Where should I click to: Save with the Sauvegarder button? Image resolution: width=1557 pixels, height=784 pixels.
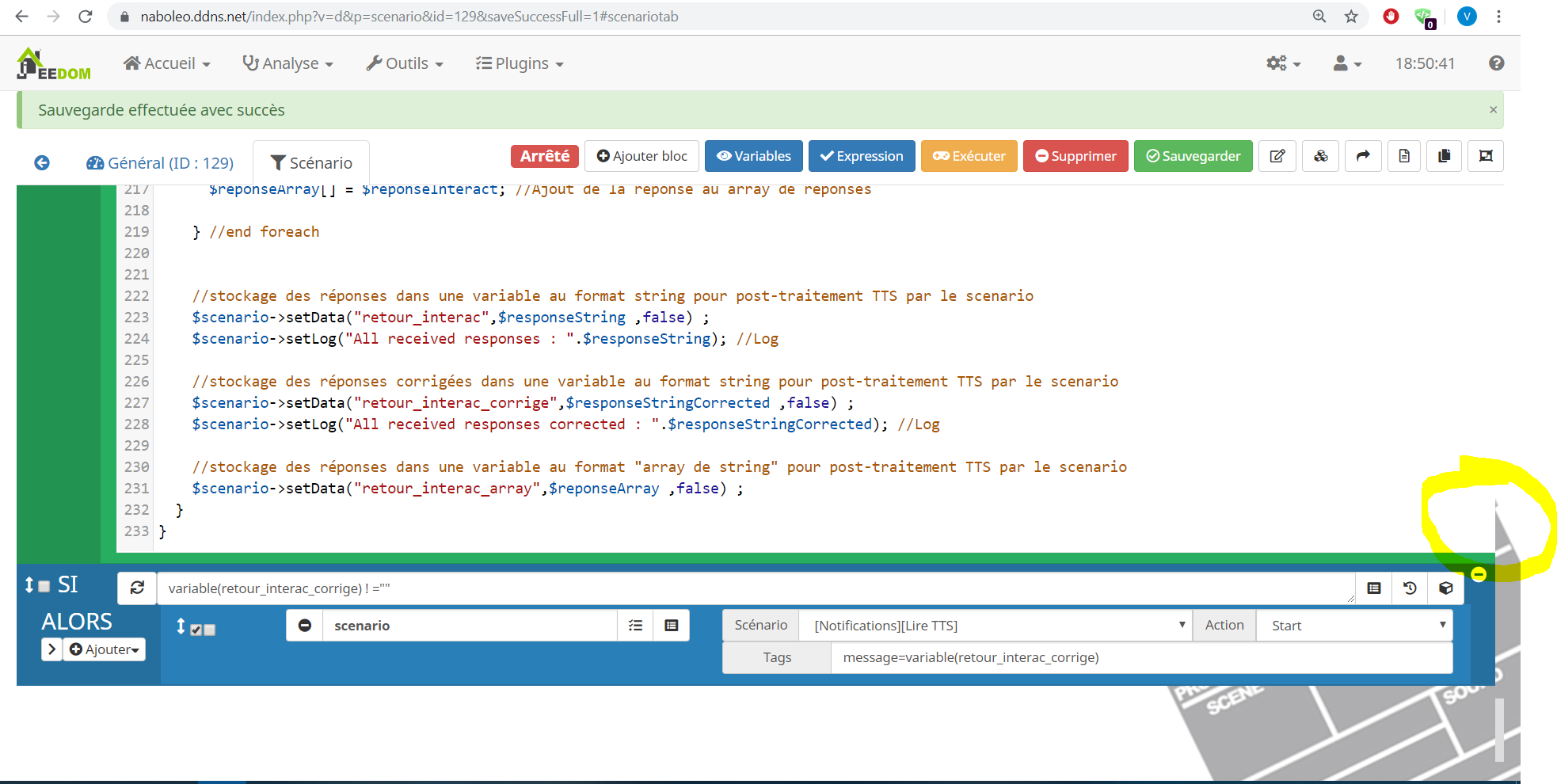(1193, 156)
